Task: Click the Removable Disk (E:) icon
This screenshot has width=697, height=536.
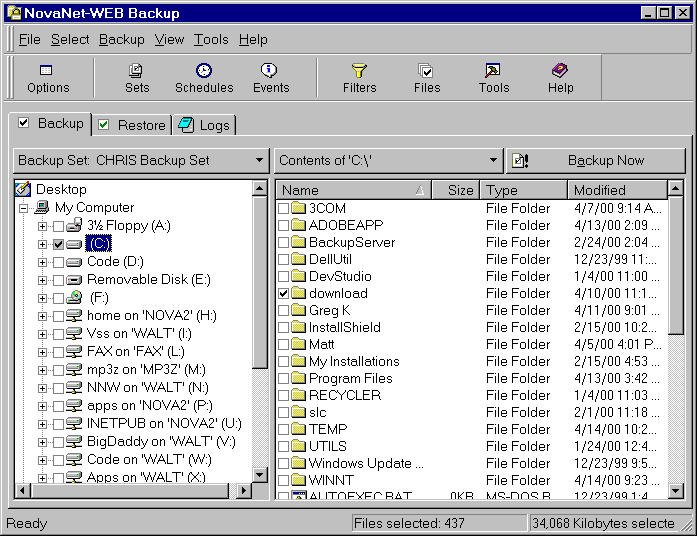Action: (x=74, y=280)
